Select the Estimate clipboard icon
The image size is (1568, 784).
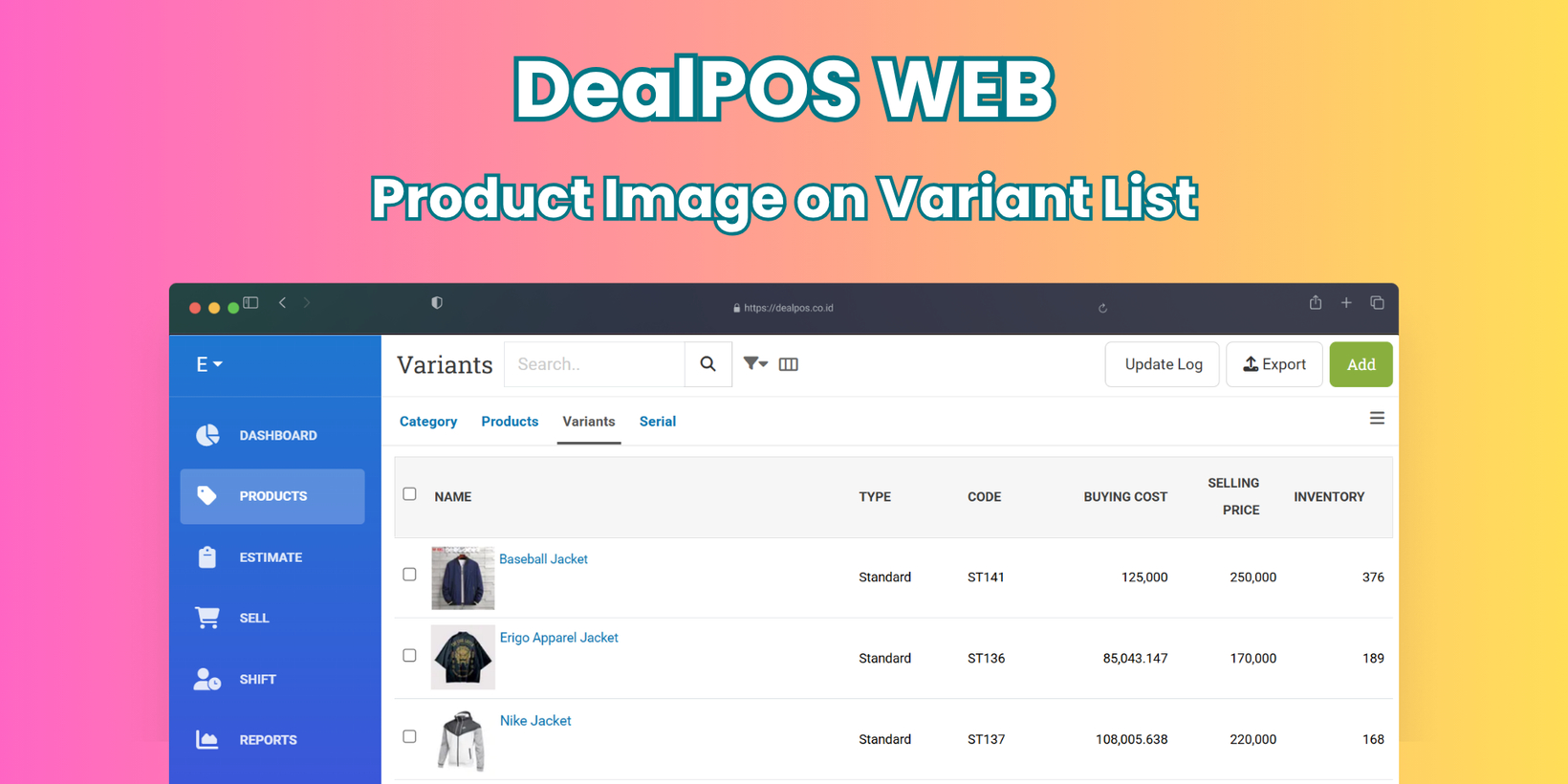[207, 556]
